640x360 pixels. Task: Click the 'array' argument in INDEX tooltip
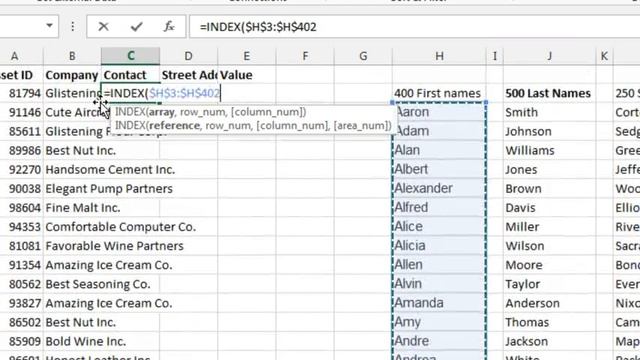click(x=162, y=112)
